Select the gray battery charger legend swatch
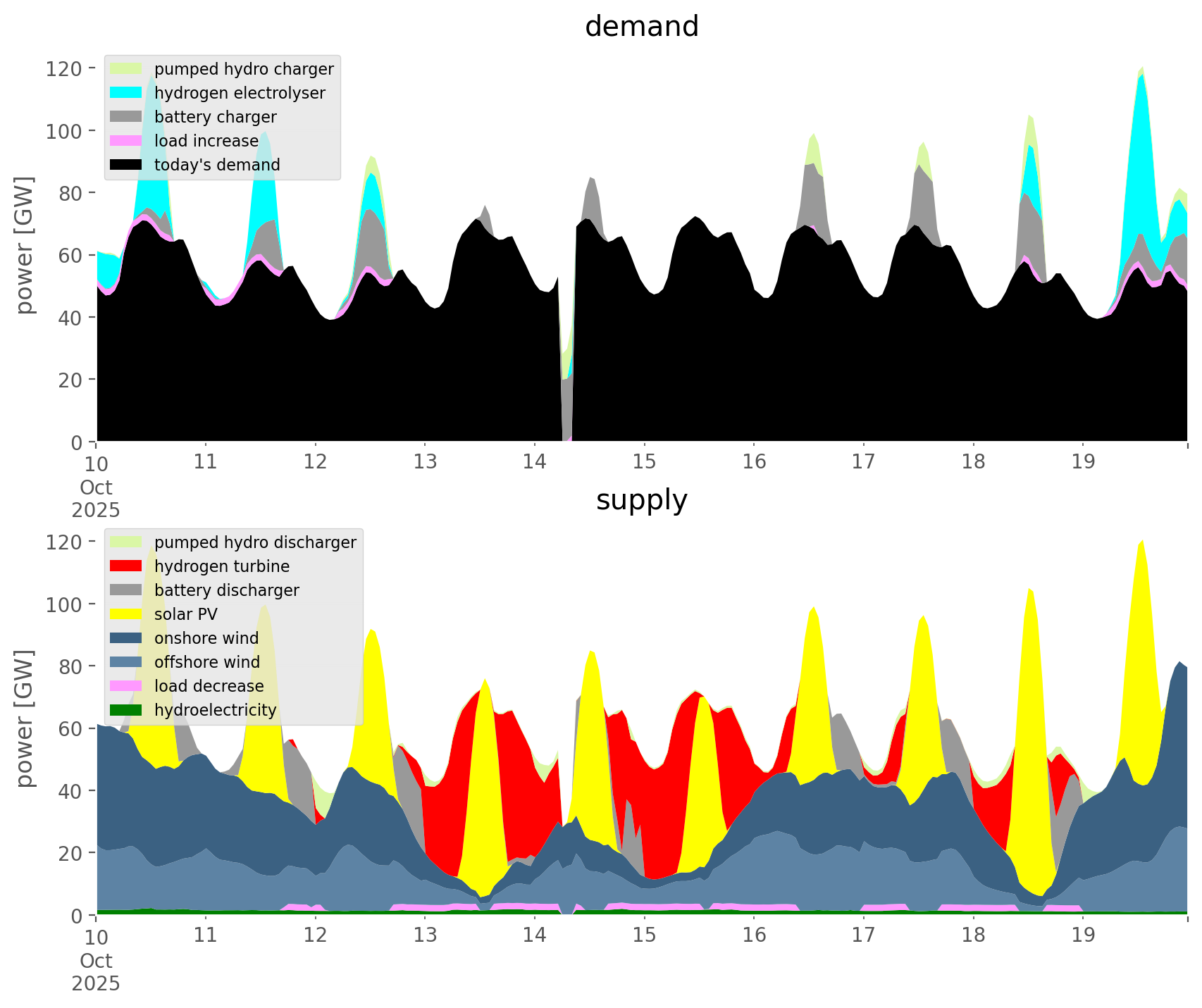This screenshot has height=1008, width=1202. pyautogui.click(x=125, y=117)
